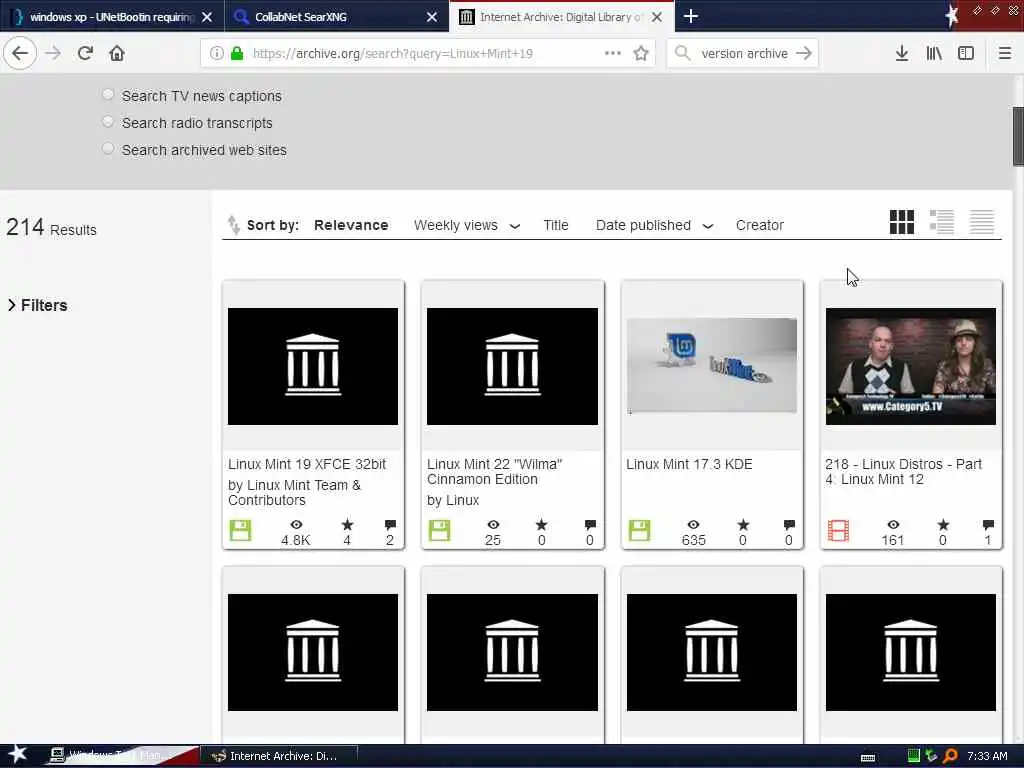Viewport: 1024px width, 768px height.
Task: Open the downloads panel
Action: pos(902,53)
